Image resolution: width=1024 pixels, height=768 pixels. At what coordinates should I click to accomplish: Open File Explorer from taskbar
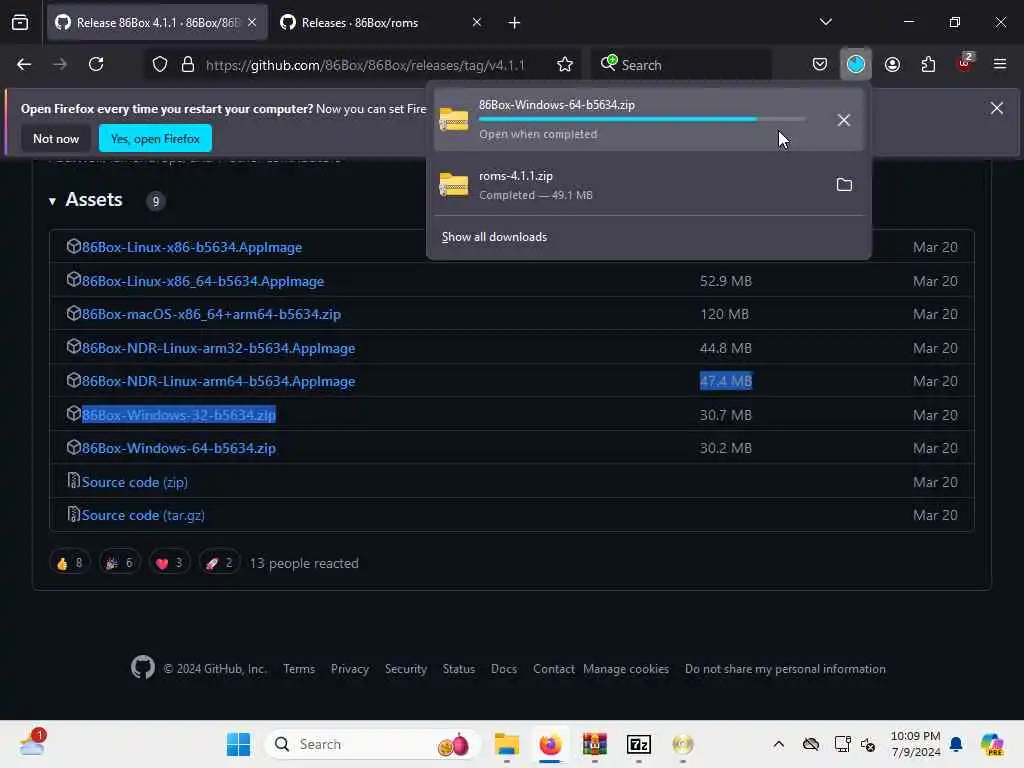point(506,744)
